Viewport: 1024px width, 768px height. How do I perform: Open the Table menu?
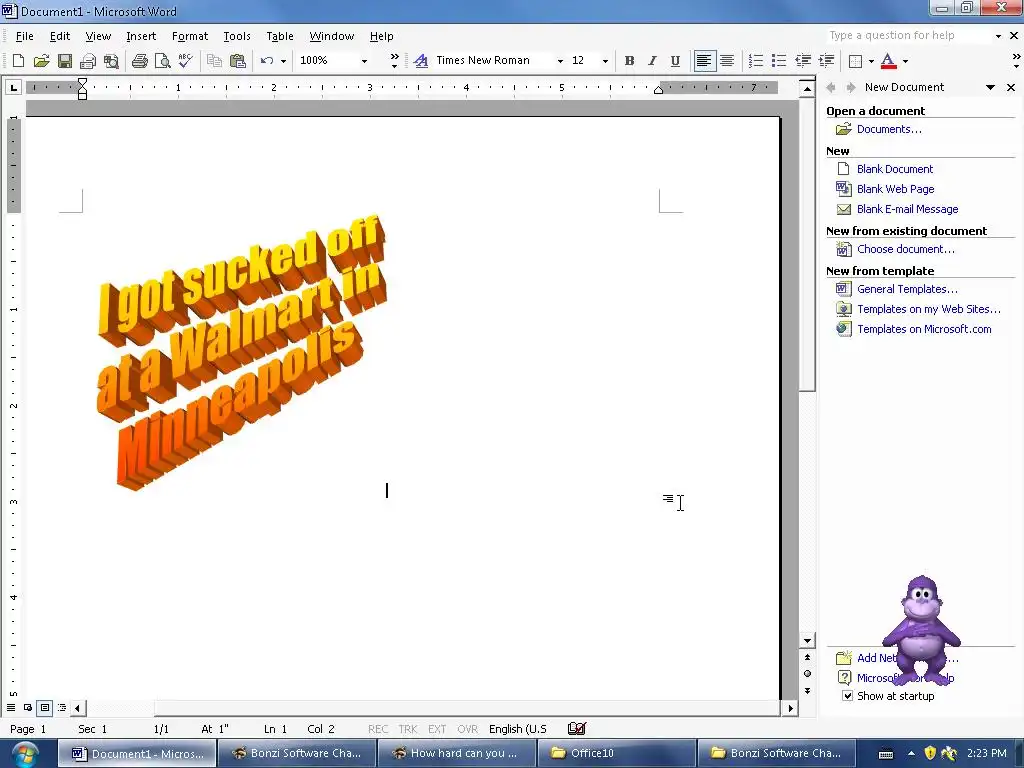point(280,36)
